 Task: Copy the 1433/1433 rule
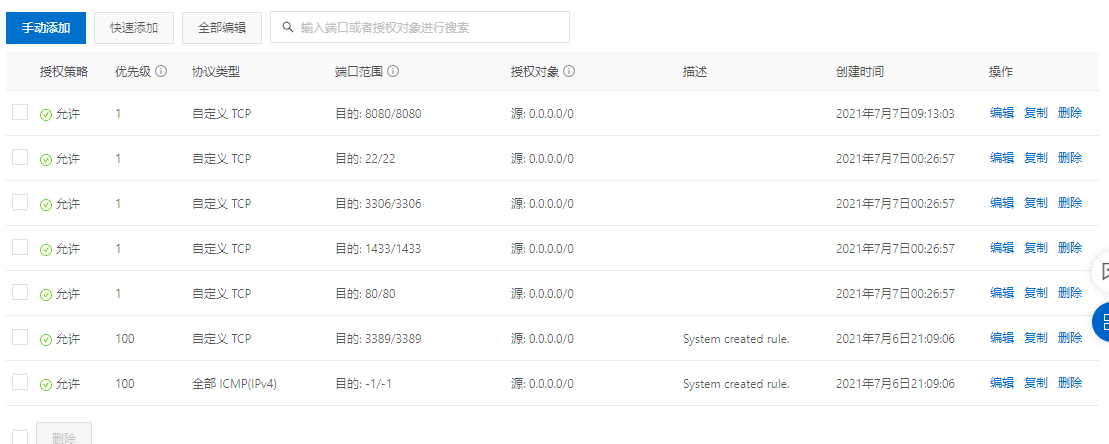pos(1035,247)
